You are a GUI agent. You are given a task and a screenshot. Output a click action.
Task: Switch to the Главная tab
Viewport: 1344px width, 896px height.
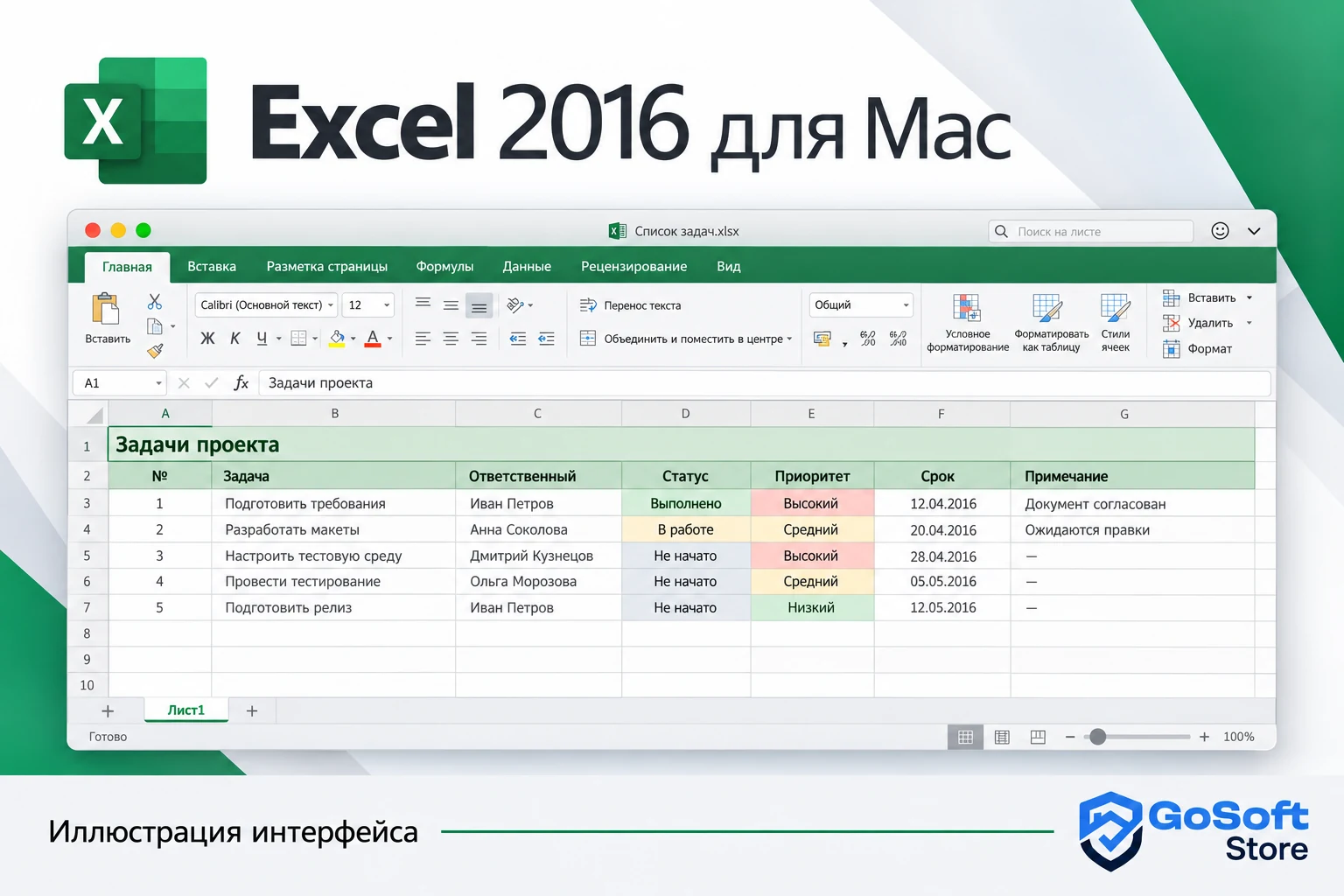point(127,267)
